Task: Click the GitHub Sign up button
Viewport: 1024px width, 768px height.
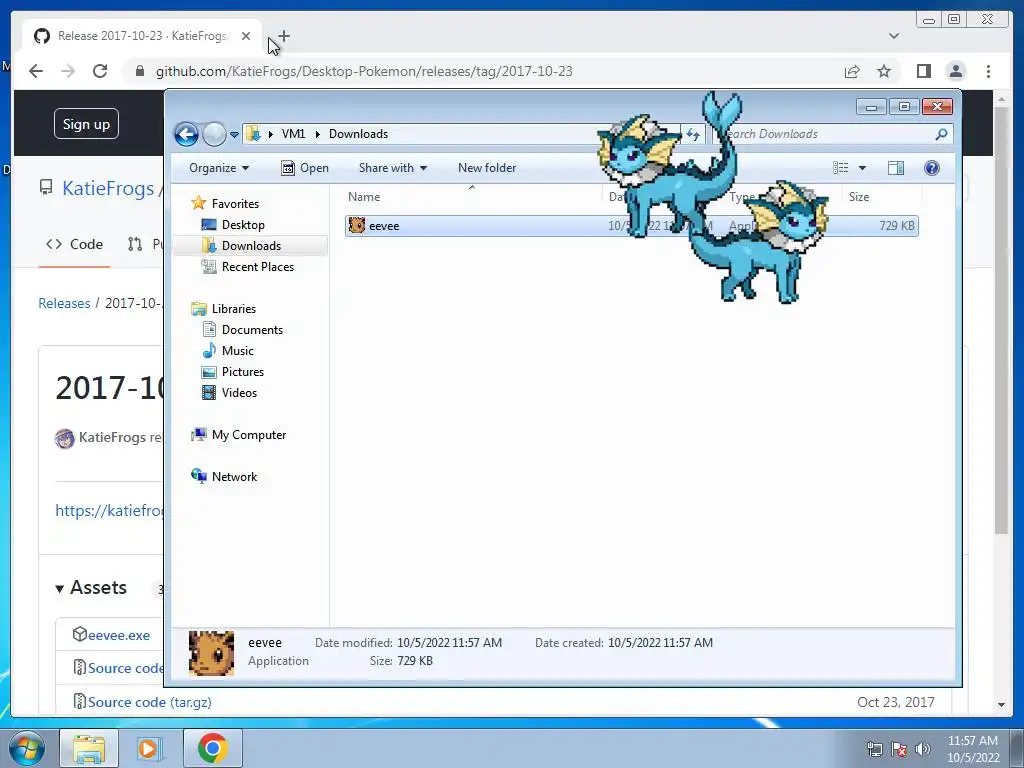Action: pos(86,124)
